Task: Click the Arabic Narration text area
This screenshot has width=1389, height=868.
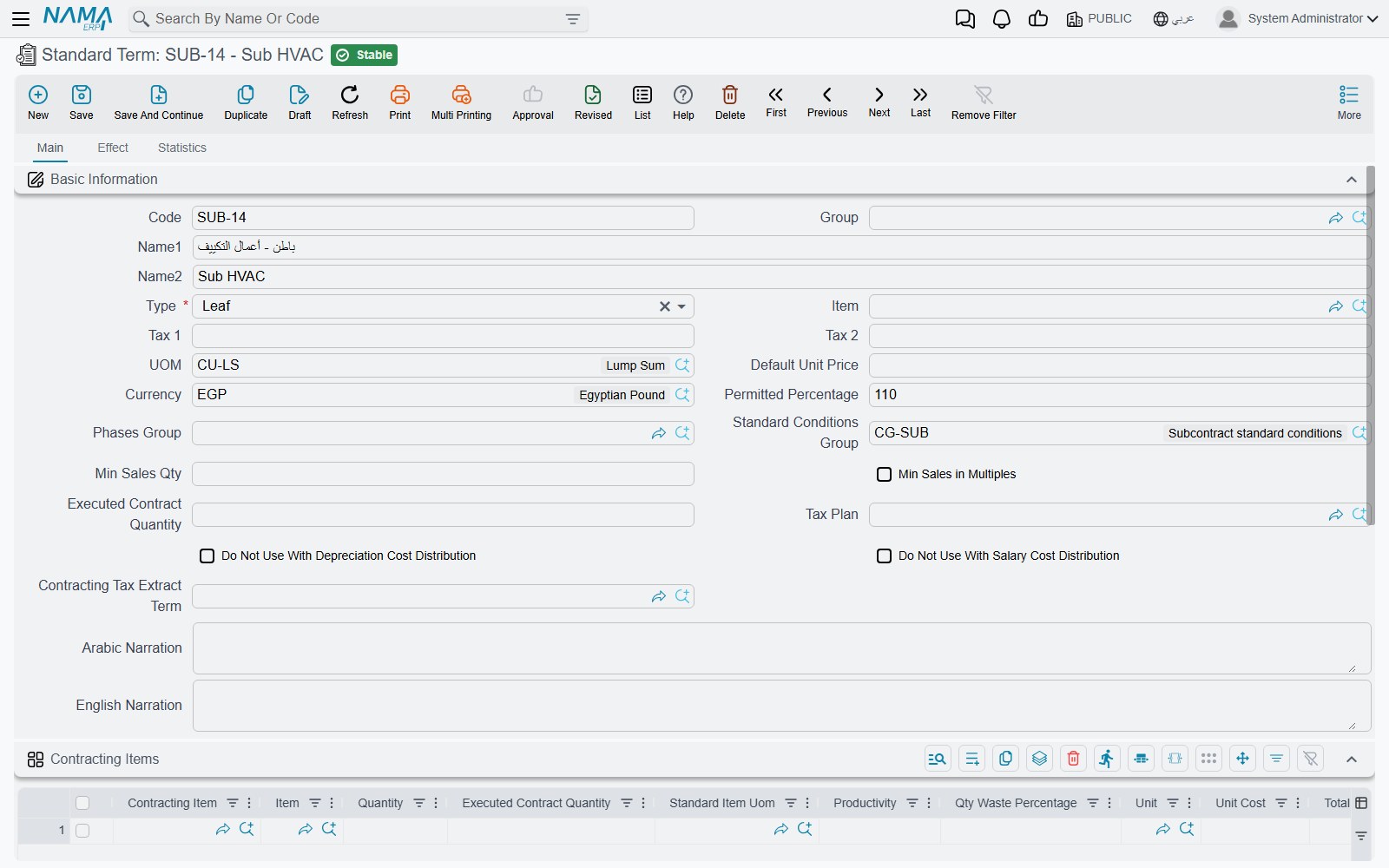Action: coord(781,648)
